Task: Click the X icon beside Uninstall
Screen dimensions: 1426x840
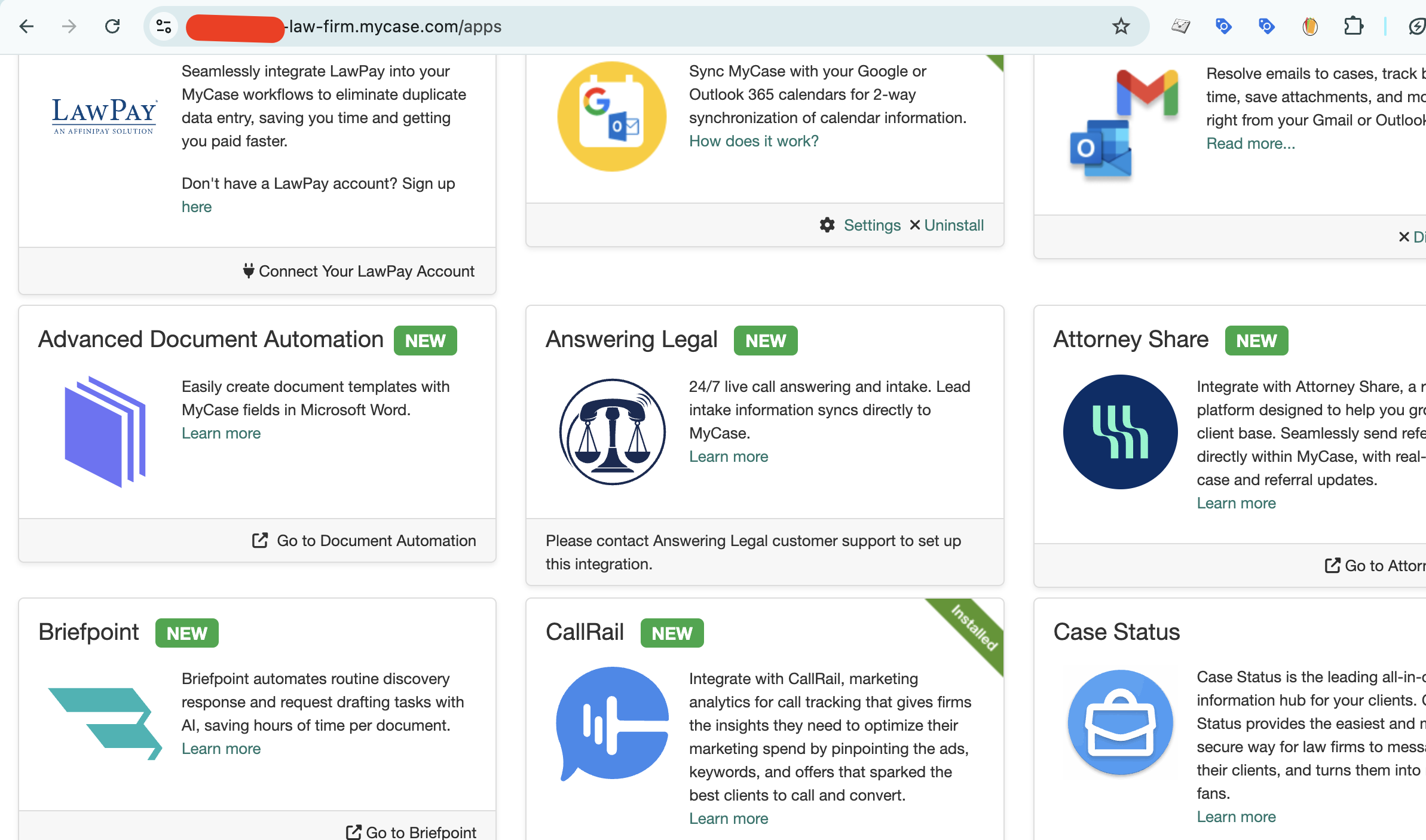Action: (x=914, y=225)
